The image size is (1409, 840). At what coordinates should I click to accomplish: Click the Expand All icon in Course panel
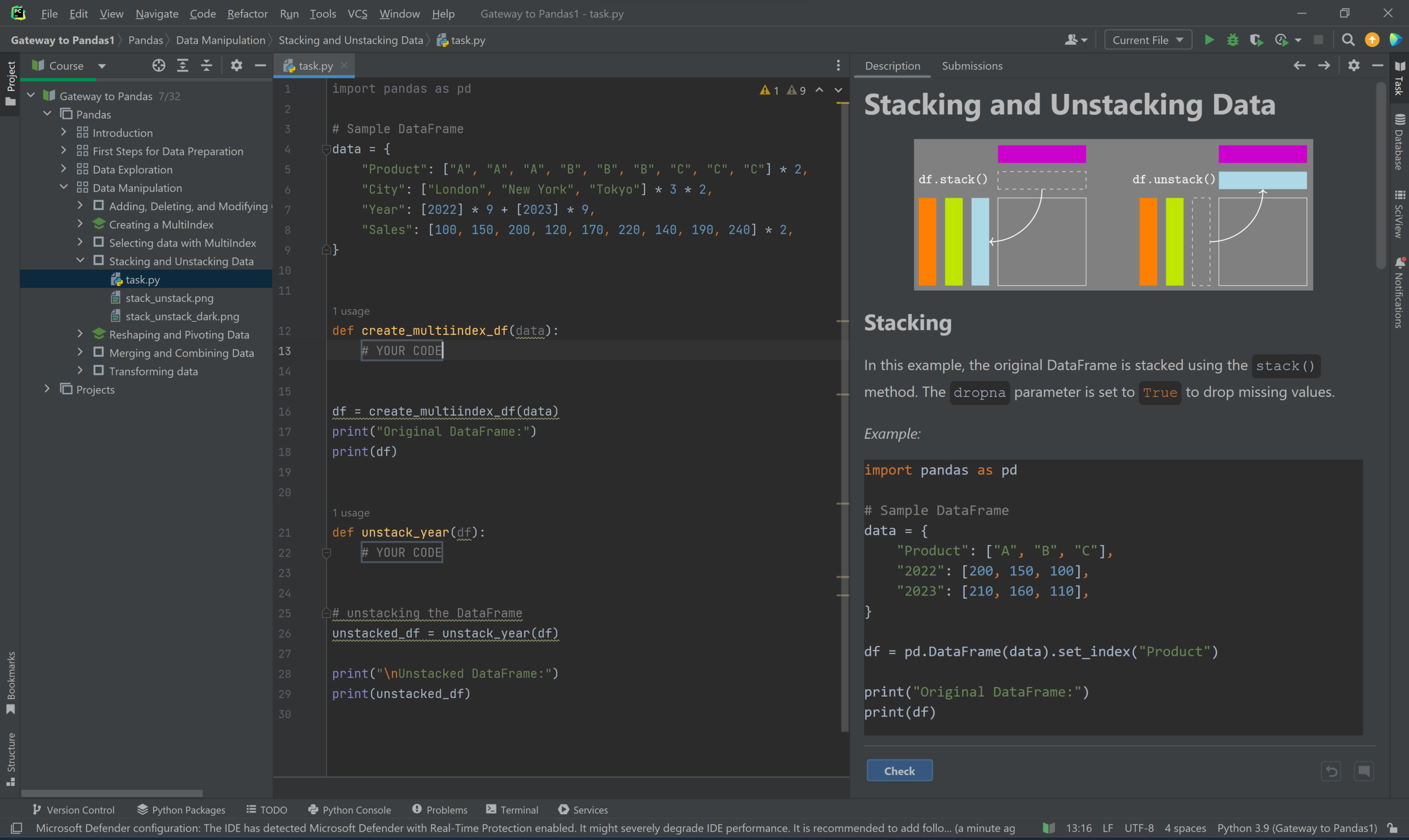click(182, 66)
